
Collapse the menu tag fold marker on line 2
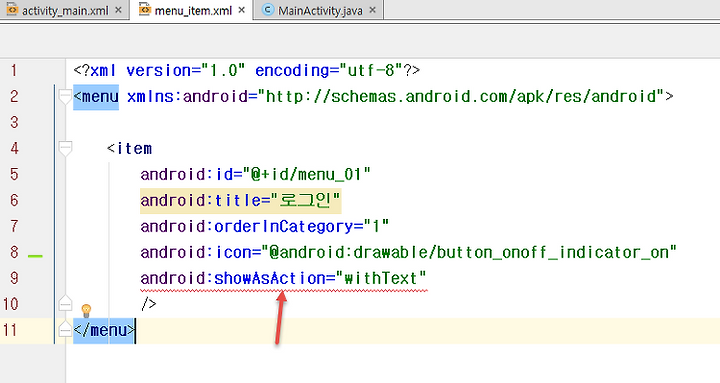(66, 96)
